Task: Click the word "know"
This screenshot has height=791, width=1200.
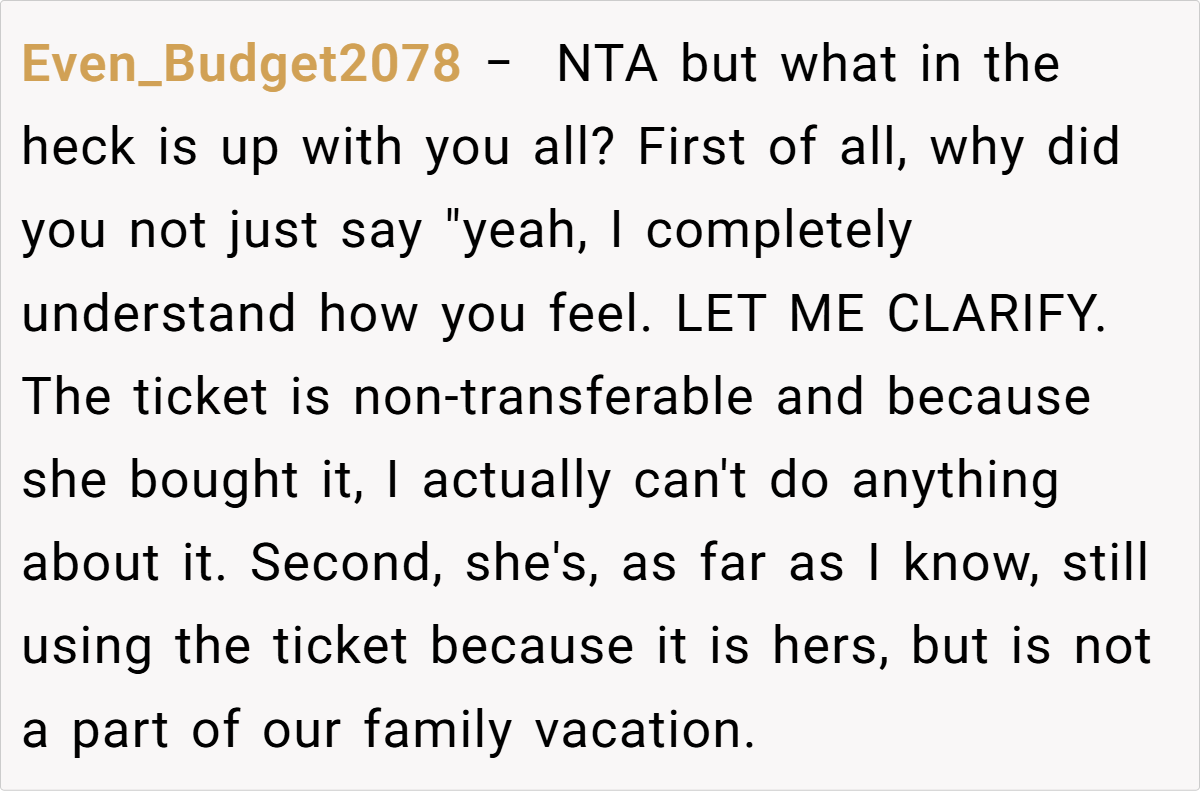Action: click(x=966, y=565)
